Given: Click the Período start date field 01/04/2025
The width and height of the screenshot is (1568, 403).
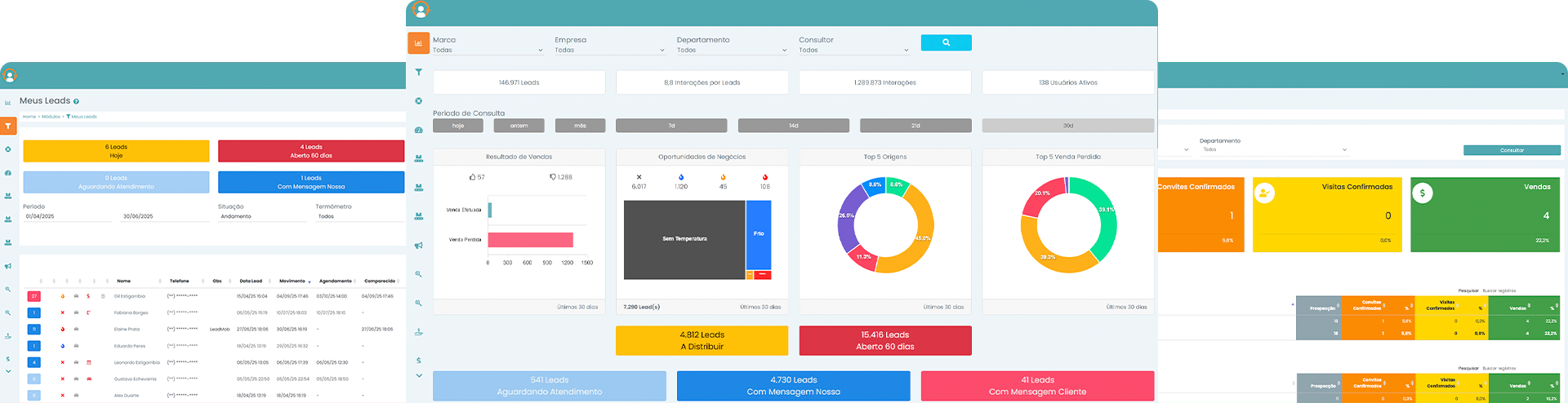Looking at the screenshot, I should (67, 216).
